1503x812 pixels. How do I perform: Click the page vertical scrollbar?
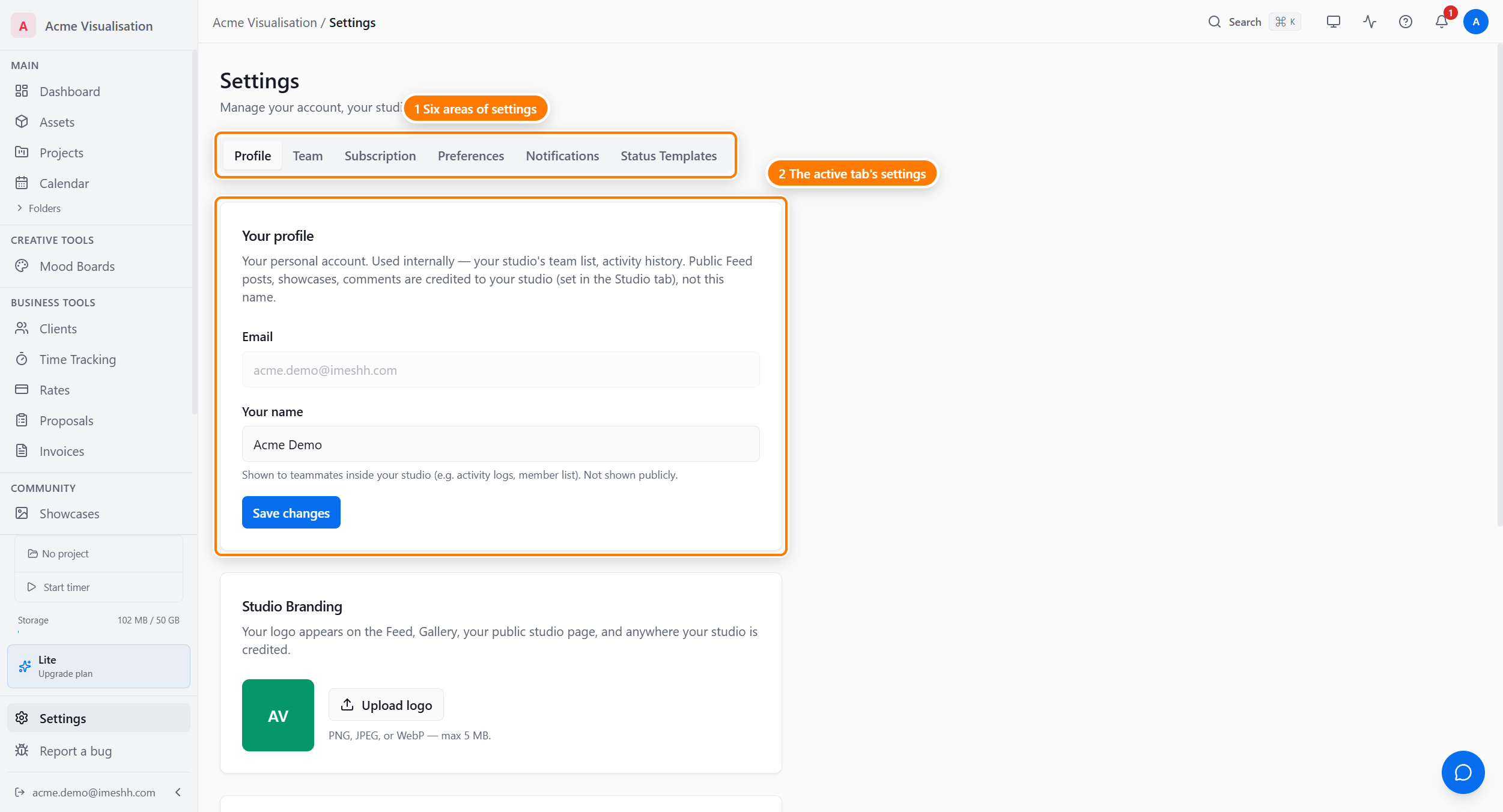pos(1499,285)
